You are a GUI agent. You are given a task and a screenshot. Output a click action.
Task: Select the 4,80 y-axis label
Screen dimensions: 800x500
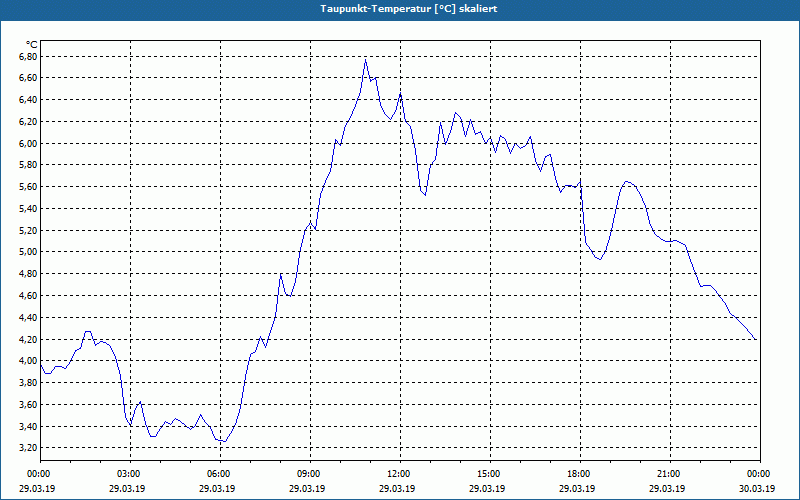pyautogui.click(x=28, y=273)
